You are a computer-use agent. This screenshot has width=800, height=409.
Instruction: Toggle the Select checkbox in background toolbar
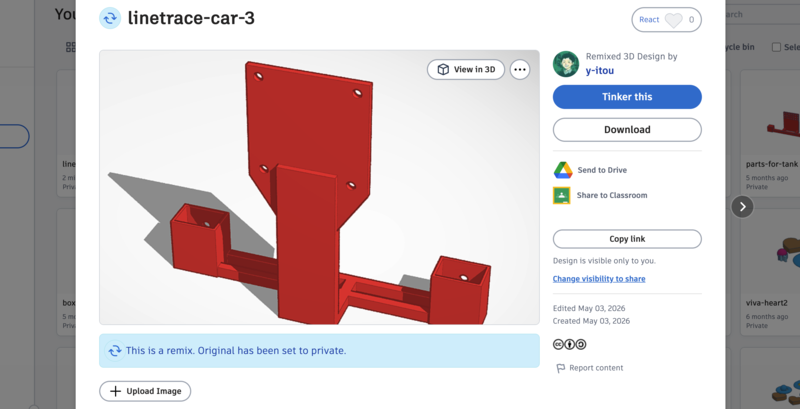tap(776, 47)
